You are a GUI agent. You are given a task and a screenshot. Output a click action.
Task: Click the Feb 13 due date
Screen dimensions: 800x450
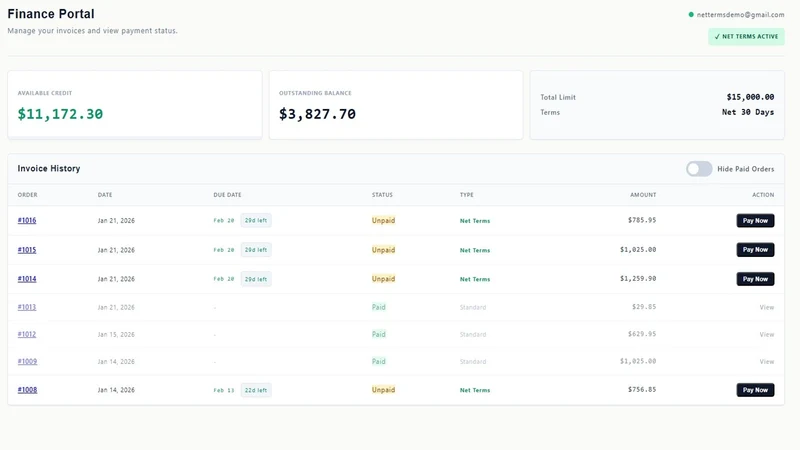223,390
